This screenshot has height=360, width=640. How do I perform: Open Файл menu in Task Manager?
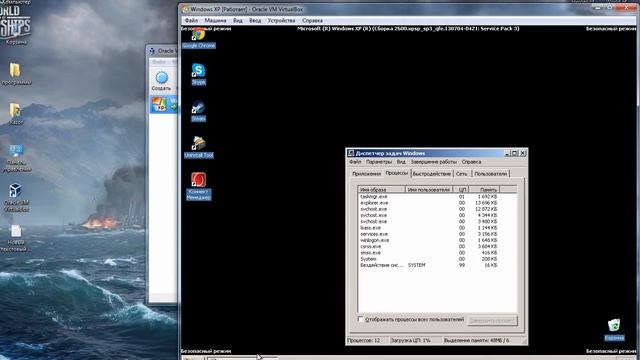pos(355,162)
